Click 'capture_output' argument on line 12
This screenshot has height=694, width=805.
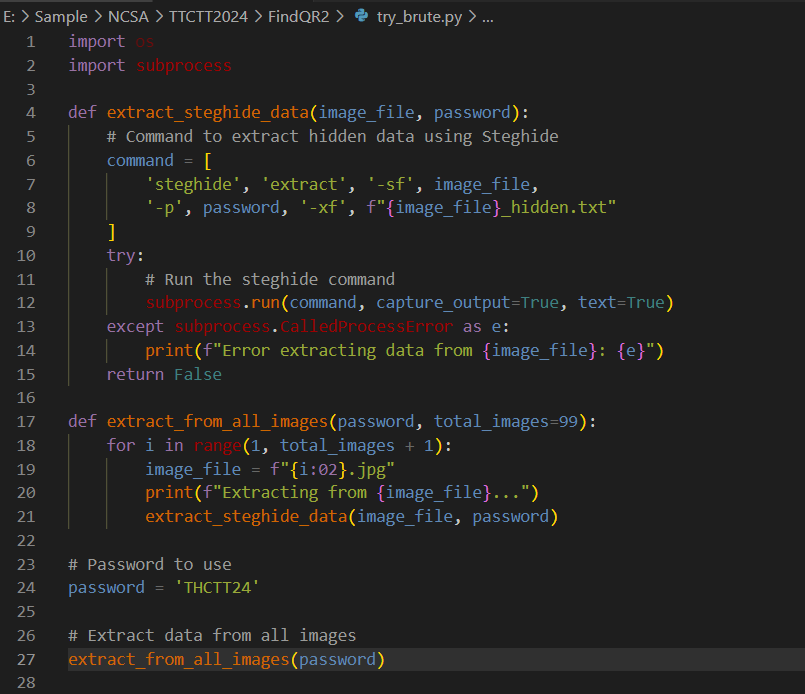pos(444,303)
